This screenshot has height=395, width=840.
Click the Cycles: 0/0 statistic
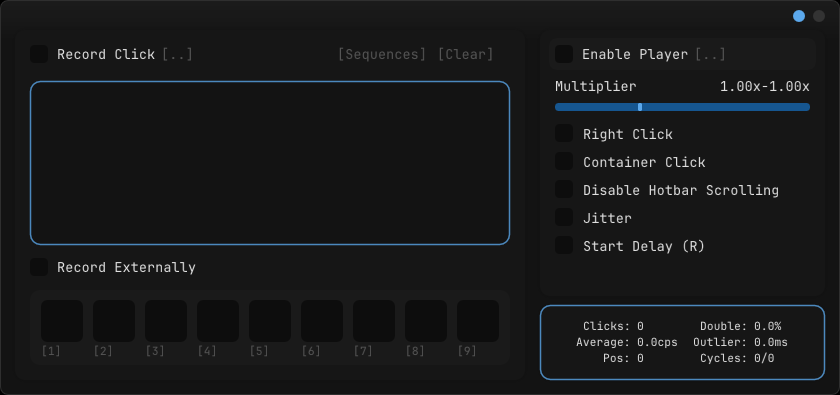click(737, 358)
